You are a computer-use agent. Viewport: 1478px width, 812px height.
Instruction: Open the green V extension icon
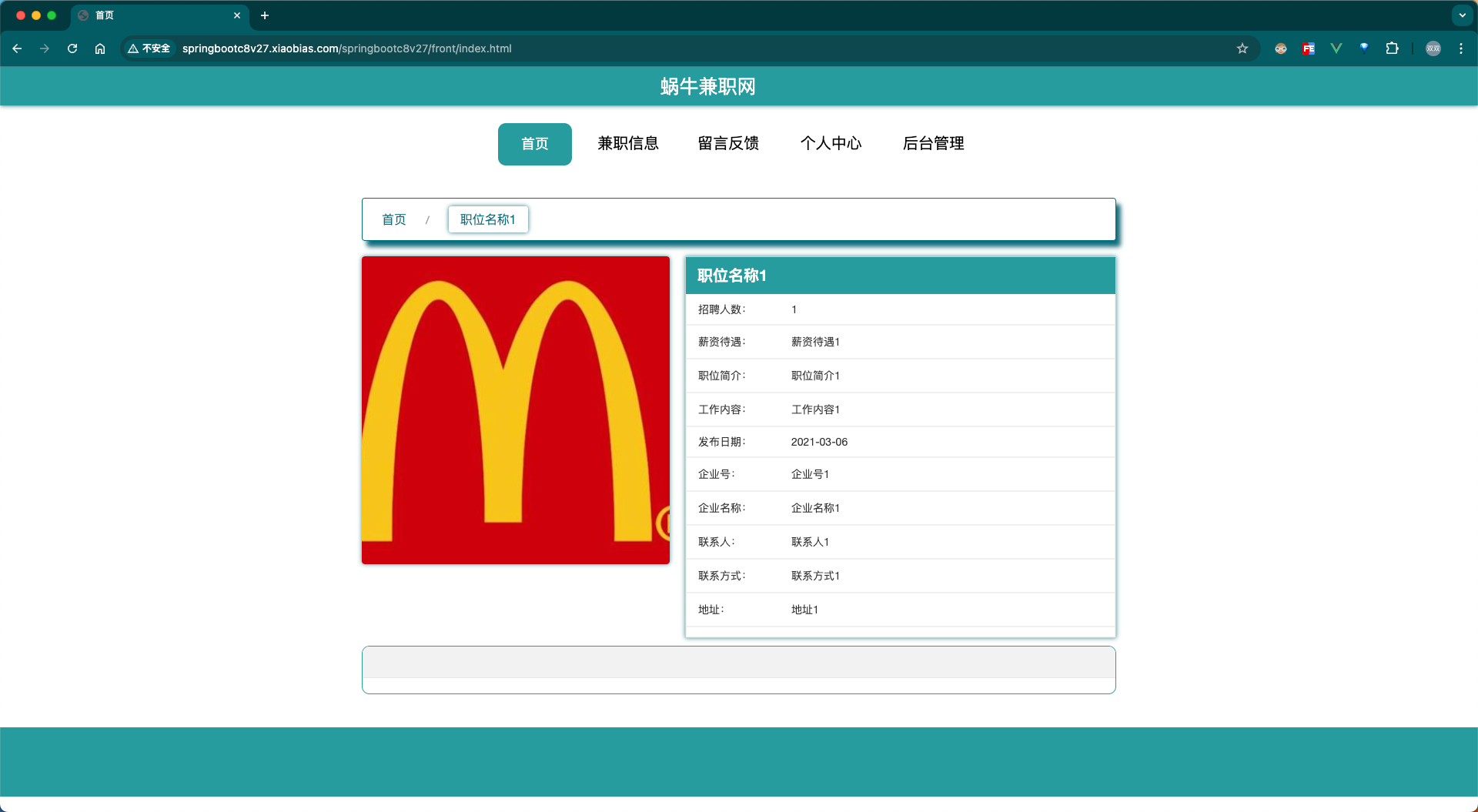(x=1336, y=48)
